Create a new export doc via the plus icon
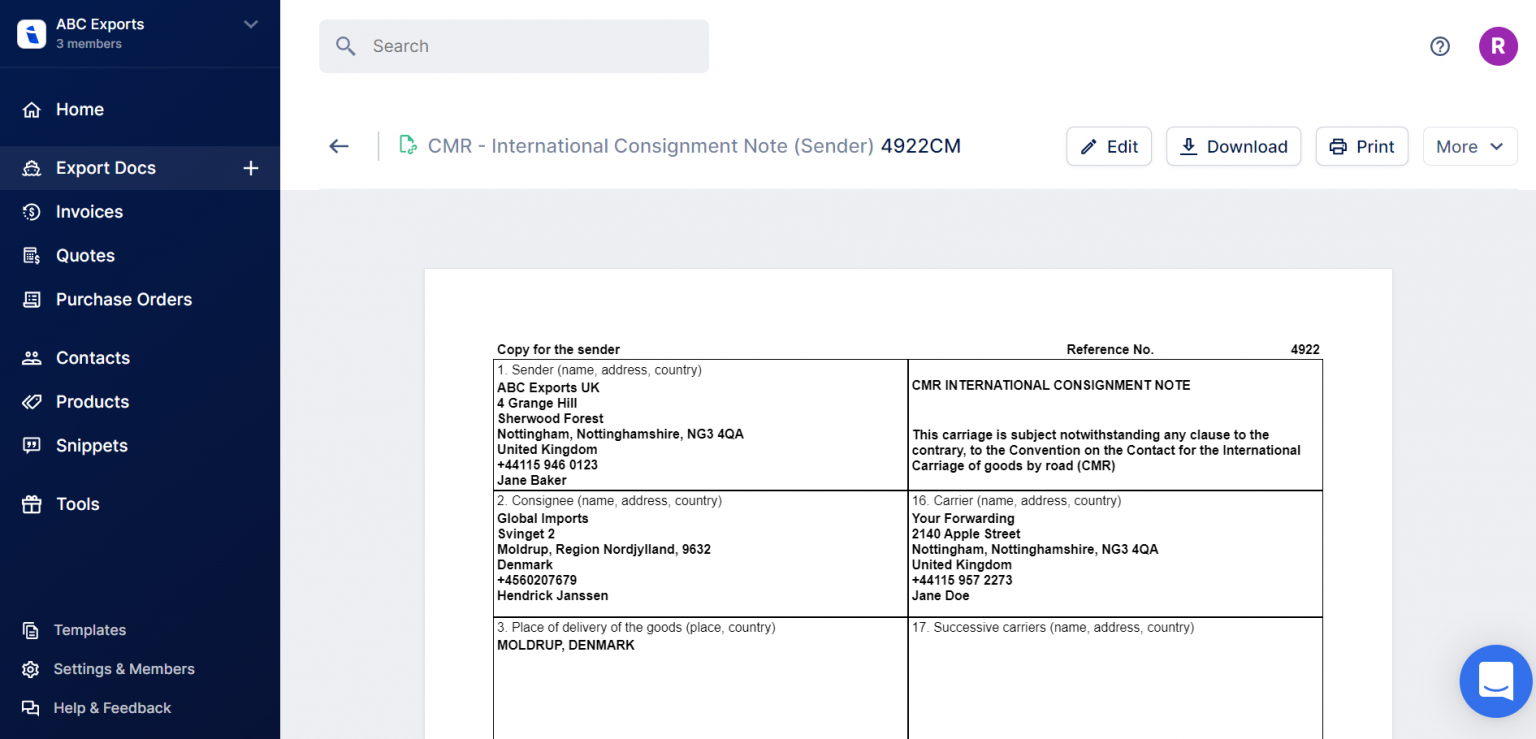Image resolution: width=1536 pixels, height=739 pixels. click(x=250, y=168)
